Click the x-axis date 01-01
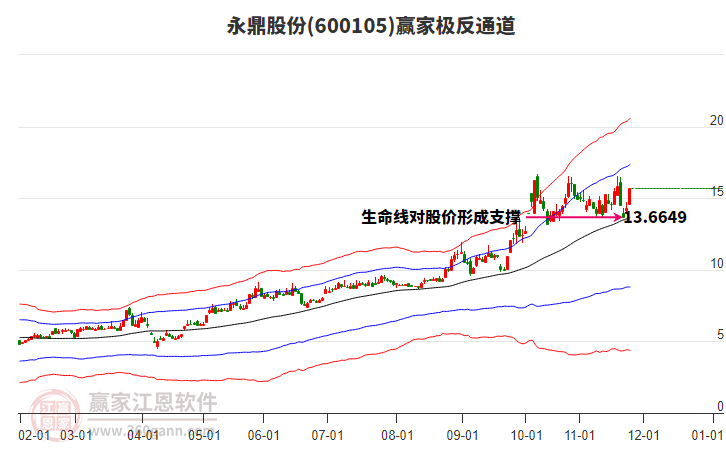The width and height of the screenshot is (726, 450). pyautogui.click(x=707, y=436)
